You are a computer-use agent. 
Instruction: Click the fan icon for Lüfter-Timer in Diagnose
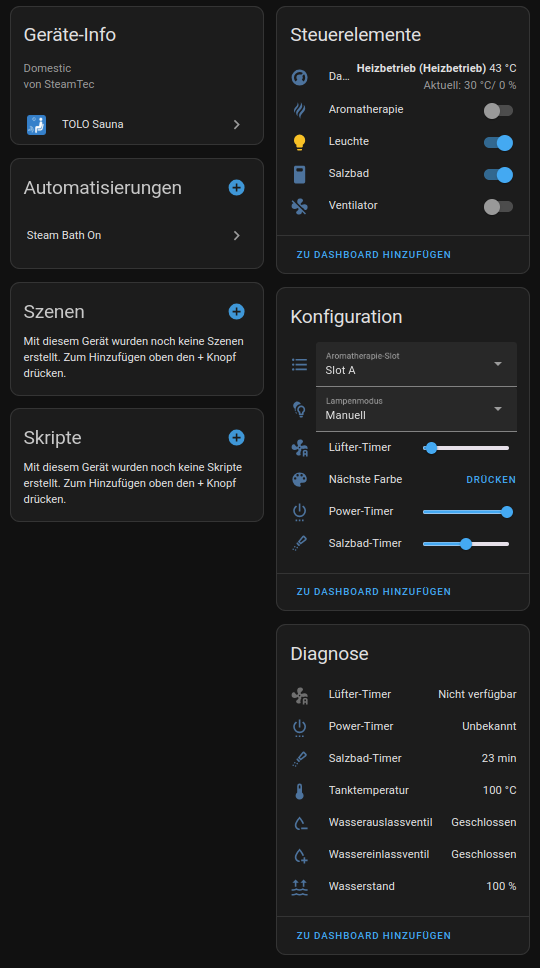pos(299,695)
